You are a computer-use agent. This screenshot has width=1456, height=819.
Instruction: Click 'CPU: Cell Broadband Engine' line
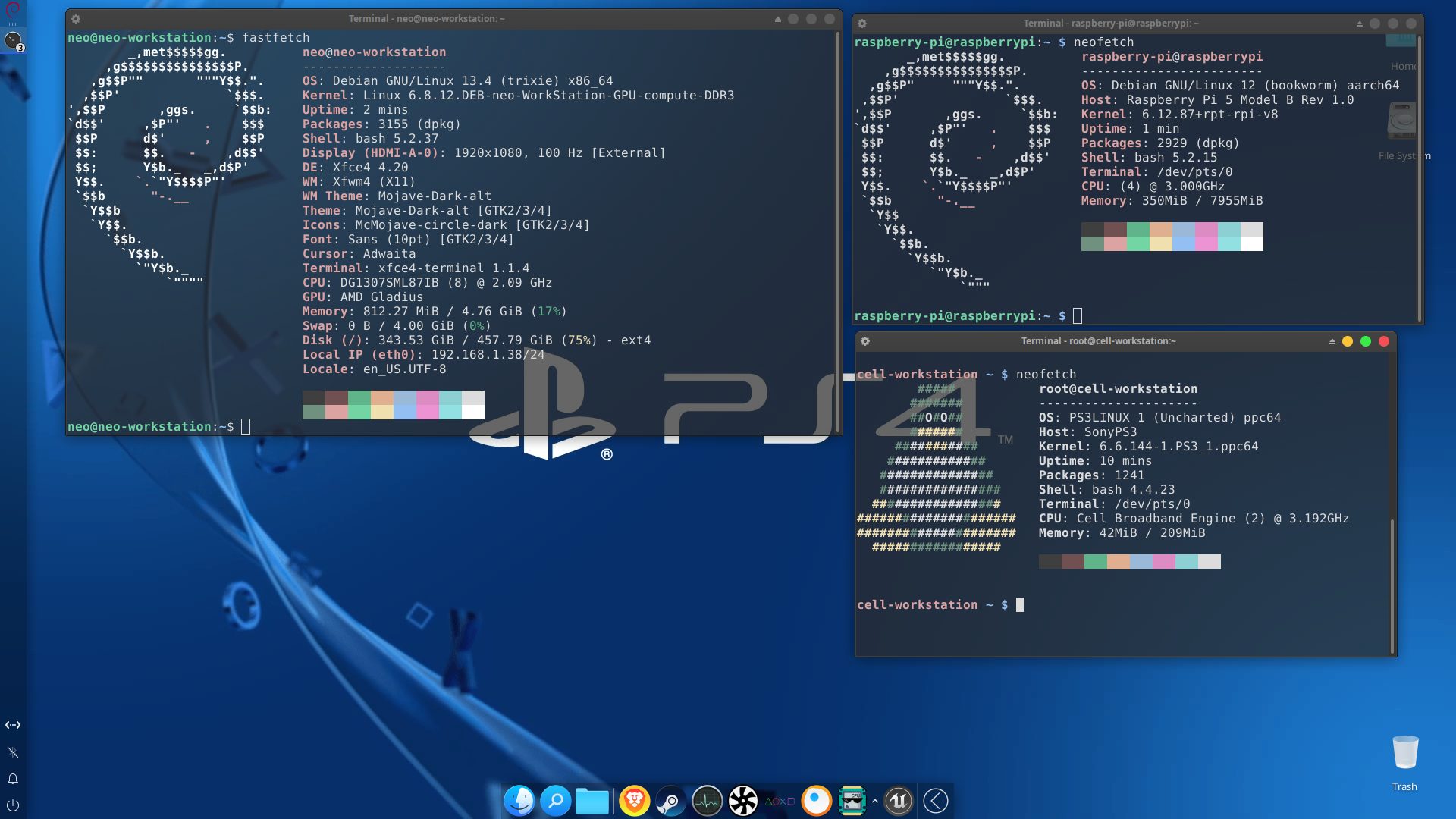[1194, 519]
